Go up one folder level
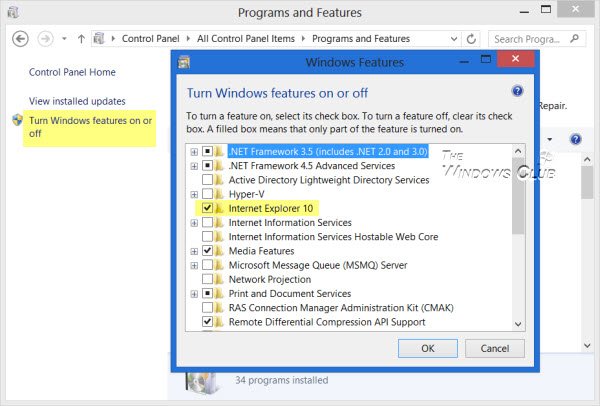The height and width of the screenshot is (406, 600). 81,39
